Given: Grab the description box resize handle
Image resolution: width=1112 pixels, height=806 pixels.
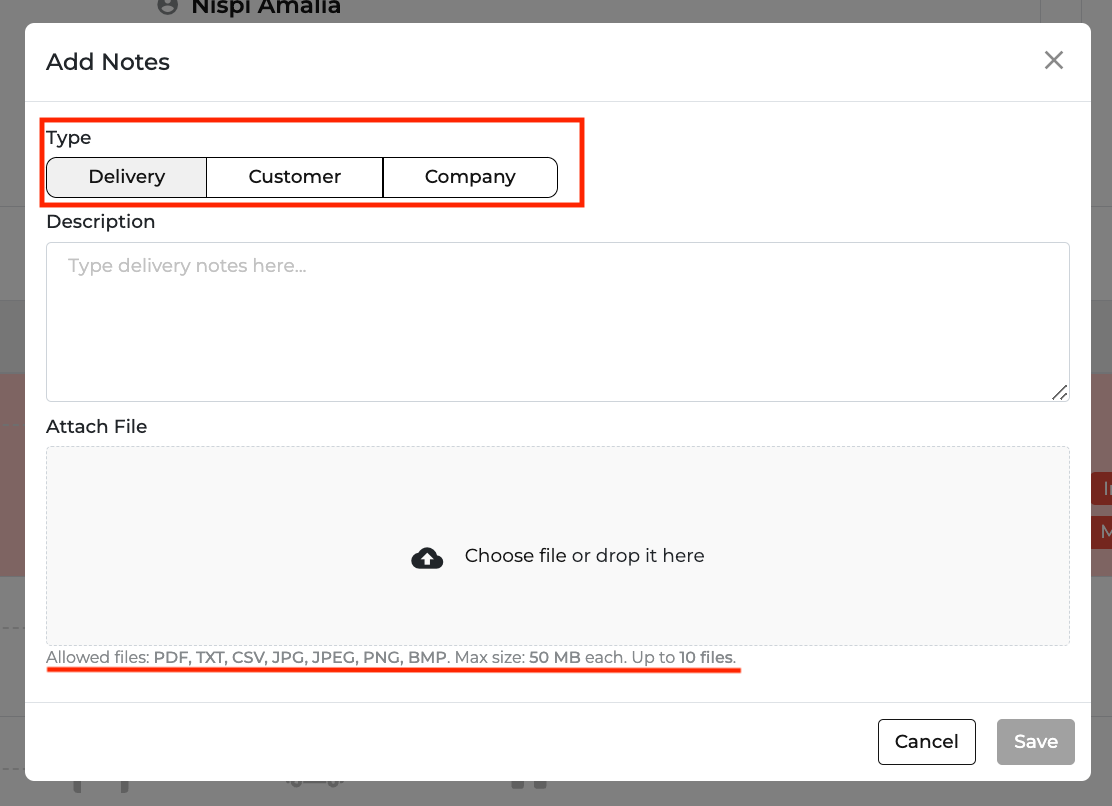Looking at the screenshot, I should coord(1059,392).
